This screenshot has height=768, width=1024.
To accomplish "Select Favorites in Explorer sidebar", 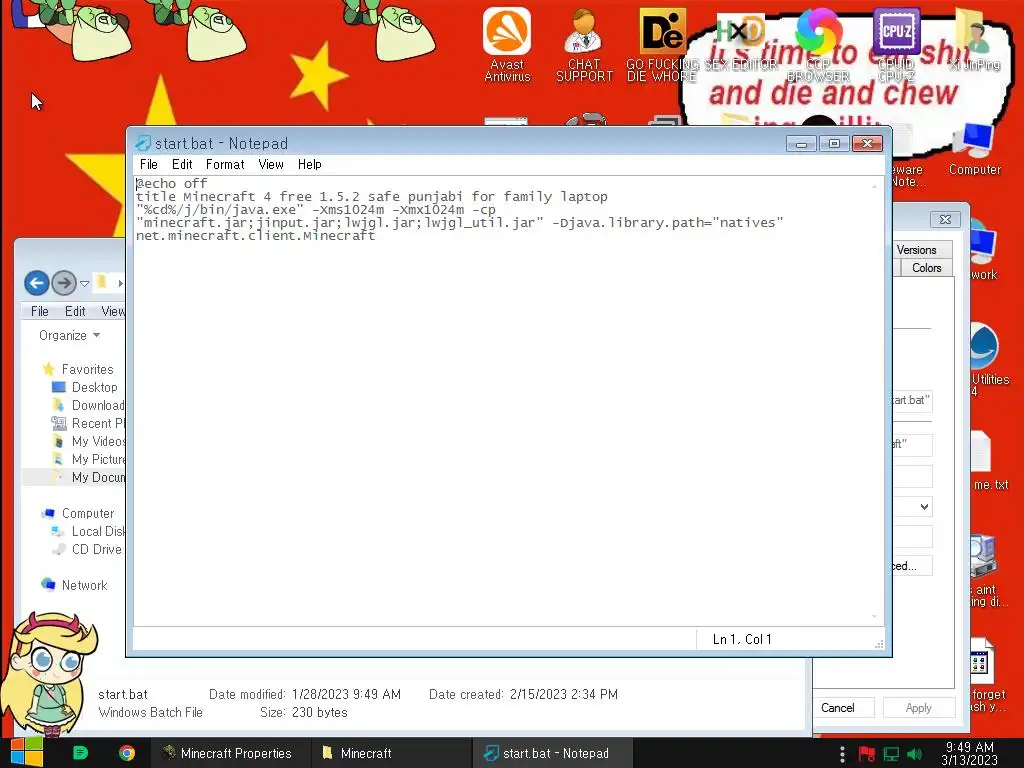I will (78, 369).
